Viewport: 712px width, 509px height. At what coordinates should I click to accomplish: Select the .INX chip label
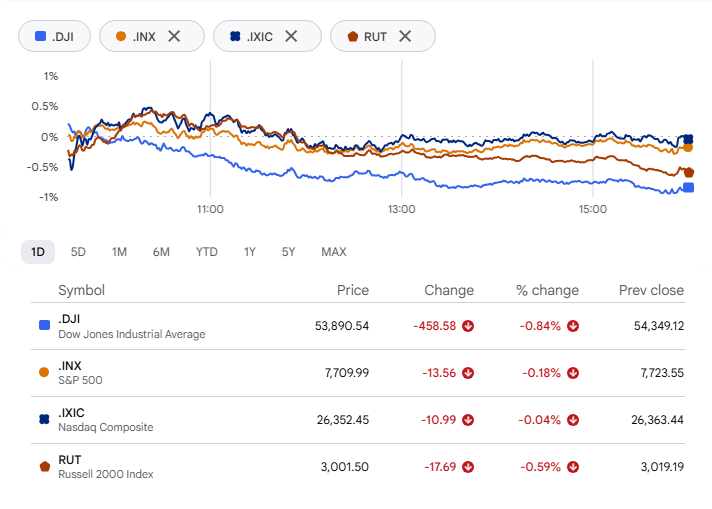click(144, 37)
